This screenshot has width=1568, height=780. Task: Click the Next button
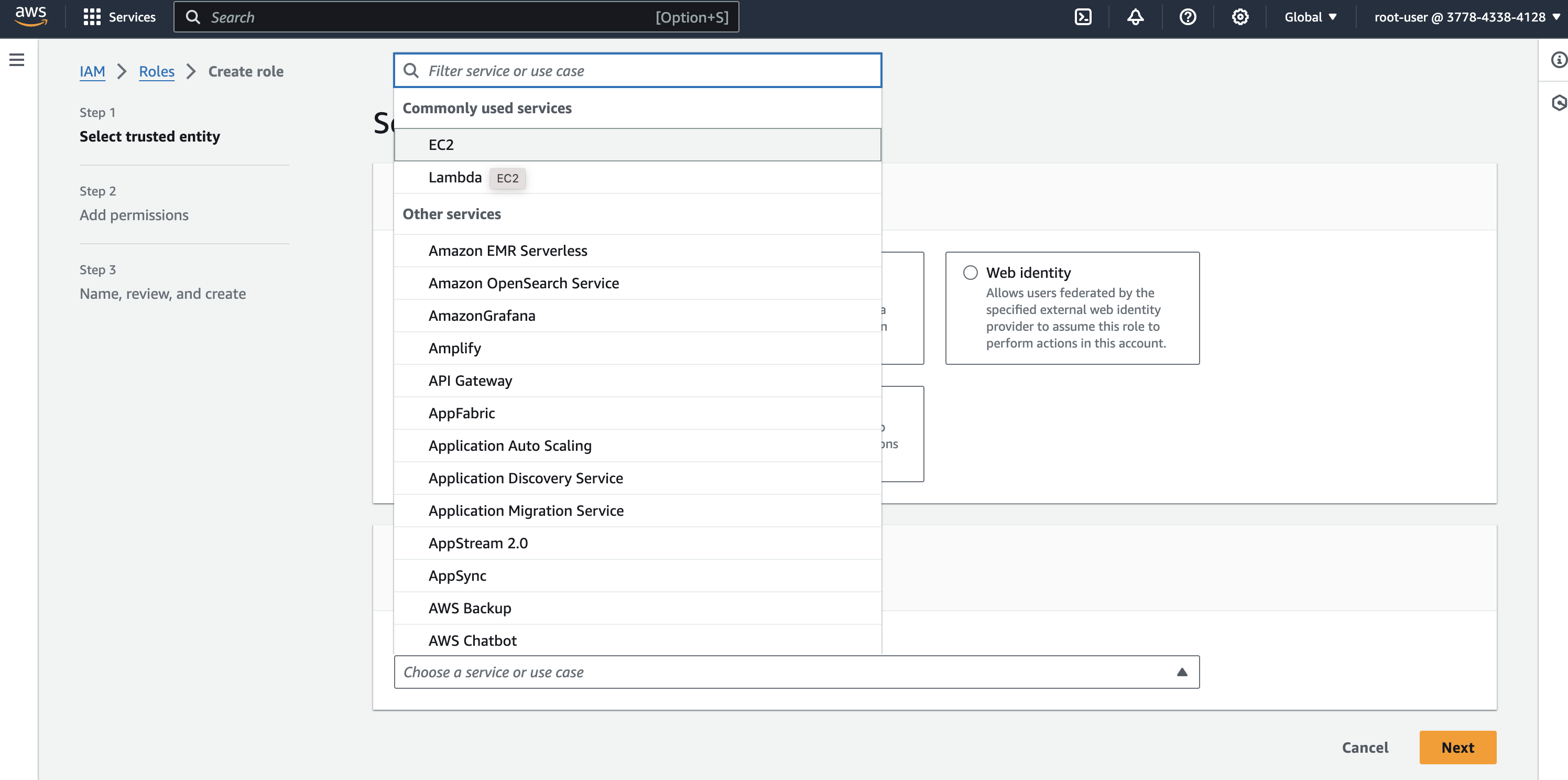(x=1457, y=747)
